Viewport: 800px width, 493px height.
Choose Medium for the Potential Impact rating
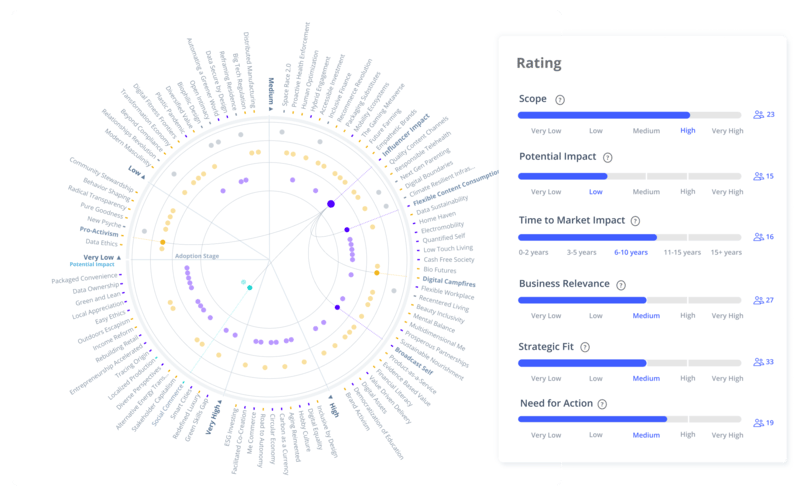click(646, 191)
